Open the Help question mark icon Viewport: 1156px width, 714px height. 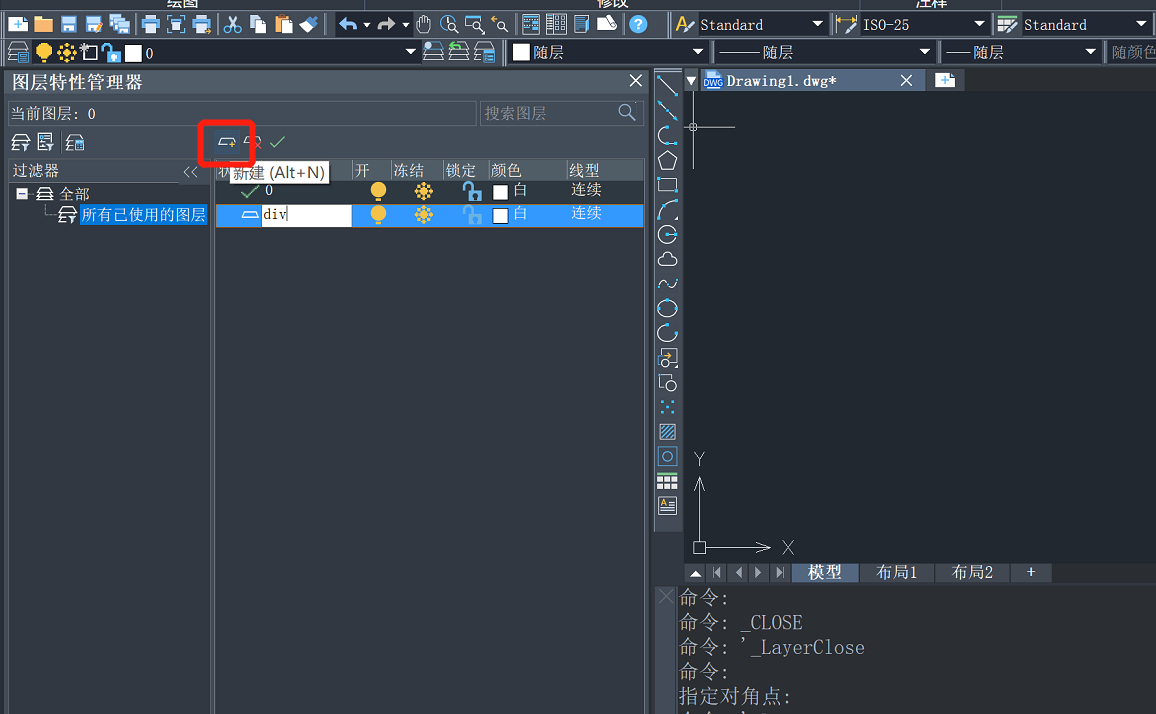637,24
